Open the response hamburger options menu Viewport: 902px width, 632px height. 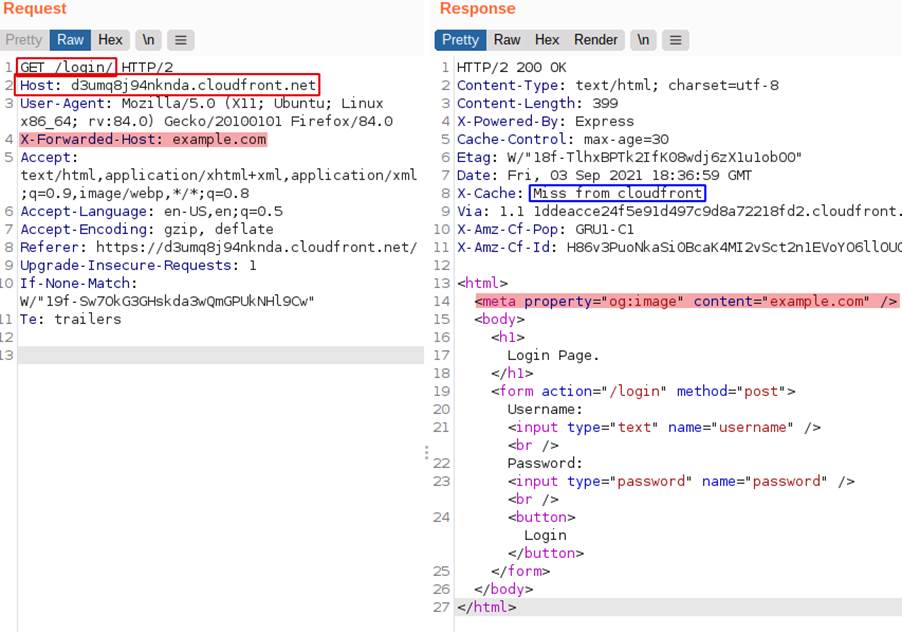[x=676, y=40]
